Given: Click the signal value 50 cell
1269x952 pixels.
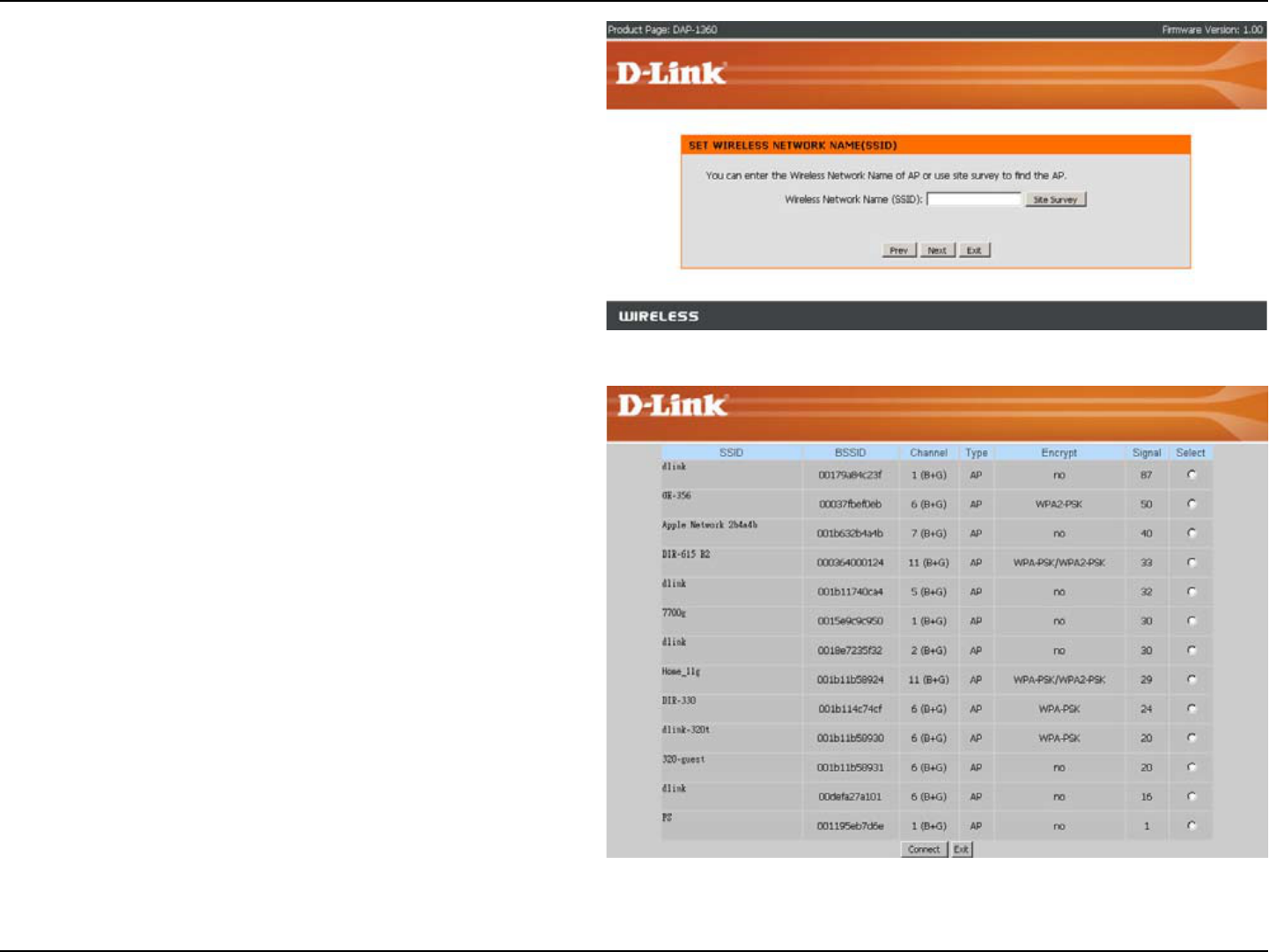Looking at the screenshot, I should tap(1147, 505).
